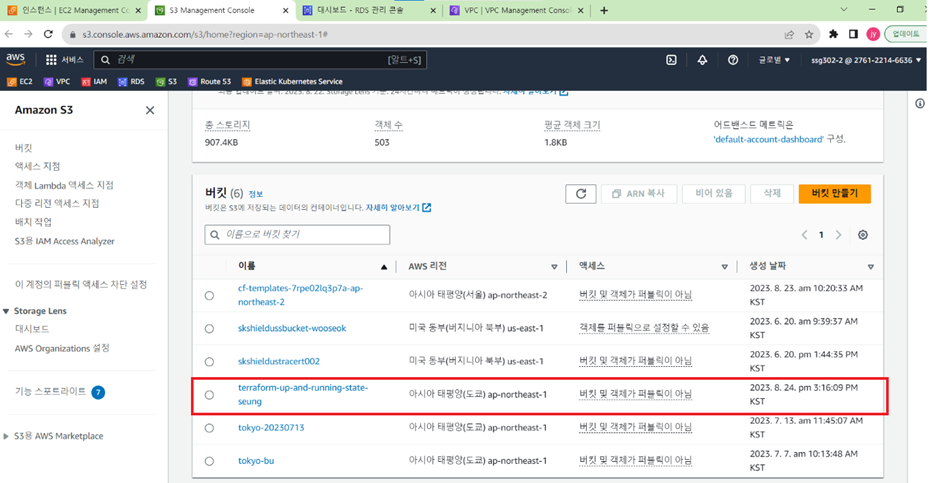The image size is (940, 483).
Task: Click the 버킷 만들기 button
Action: 834,194
